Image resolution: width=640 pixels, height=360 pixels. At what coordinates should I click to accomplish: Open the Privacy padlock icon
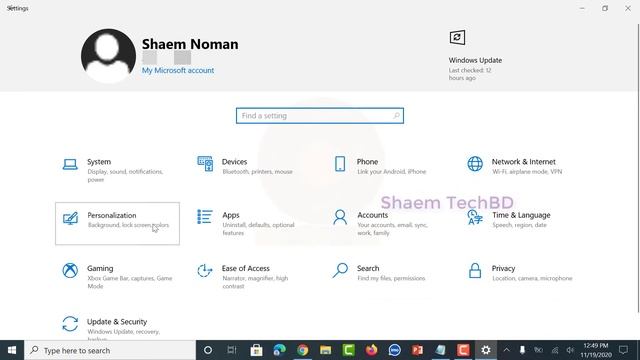475,270
